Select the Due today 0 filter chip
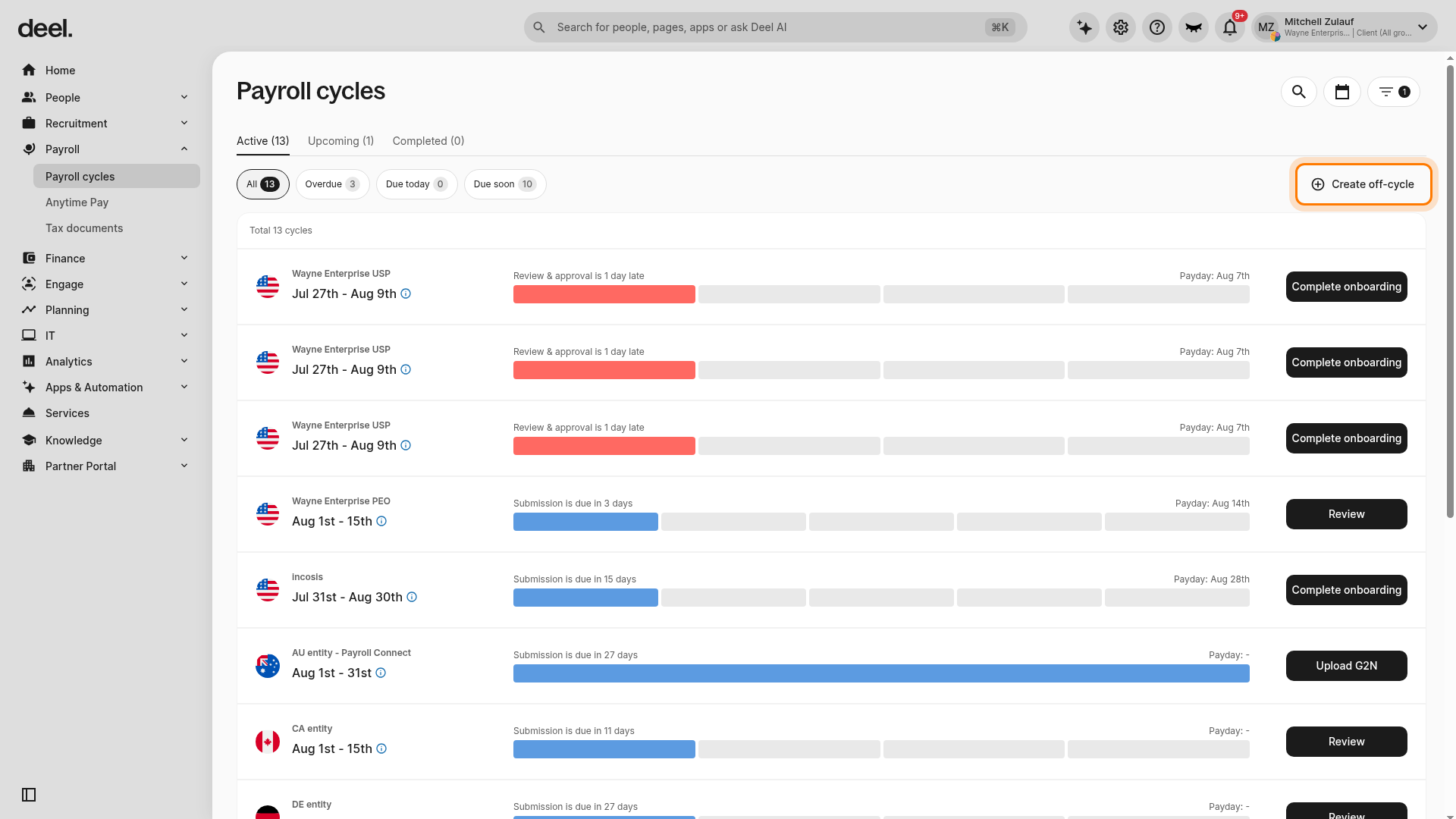Screen dimensions: 1456x819 click(416, 184)
